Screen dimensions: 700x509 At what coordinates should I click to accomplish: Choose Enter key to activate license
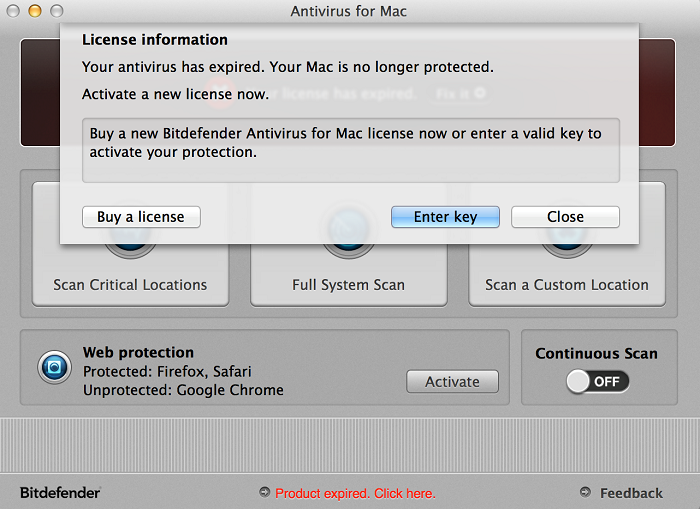click(x=445, y=217)
